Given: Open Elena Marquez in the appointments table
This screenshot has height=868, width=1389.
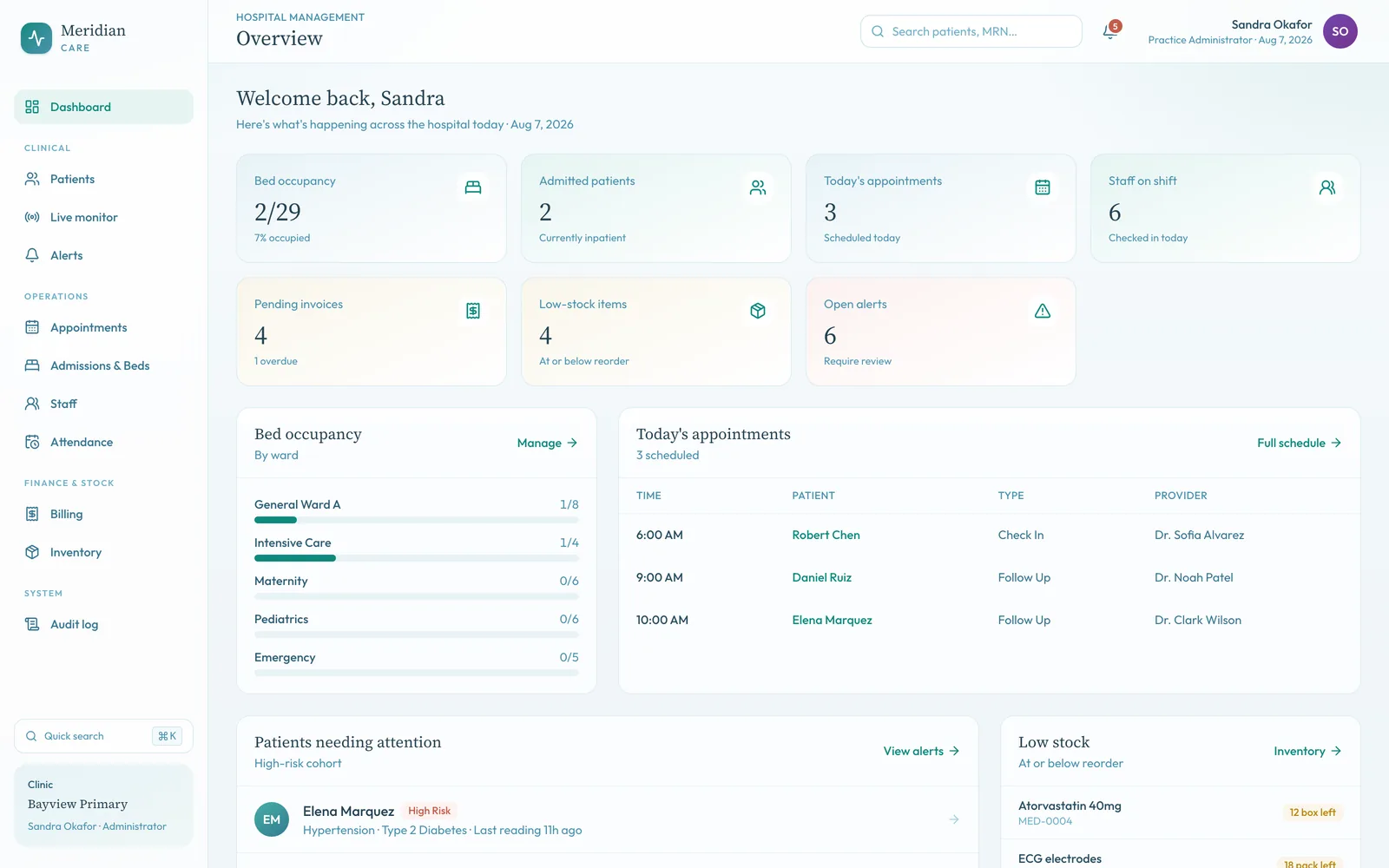Looking at the screenshot, I should [x=832, y=620].
